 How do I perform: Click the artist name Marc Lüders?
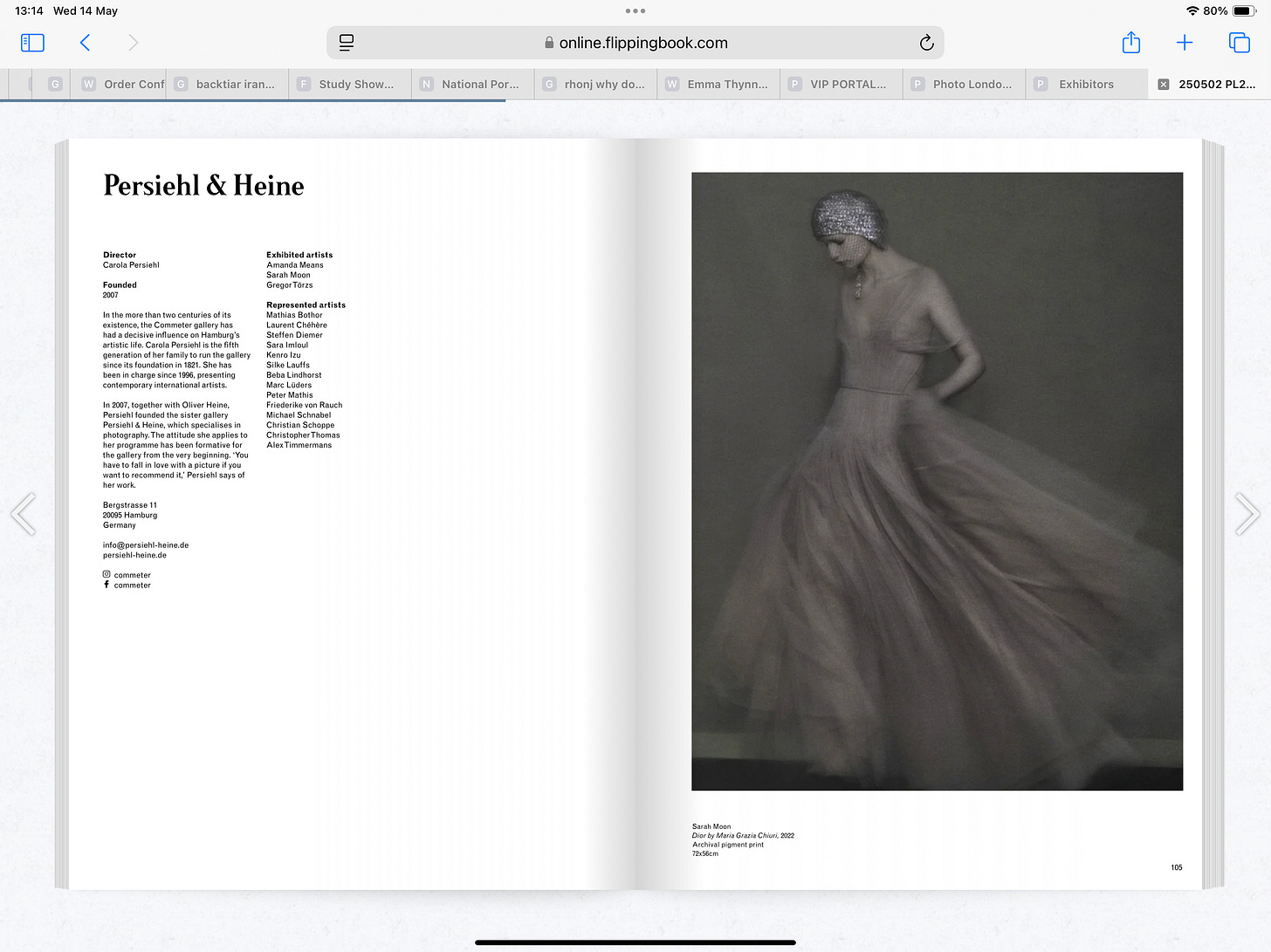[x=289, y=386]
